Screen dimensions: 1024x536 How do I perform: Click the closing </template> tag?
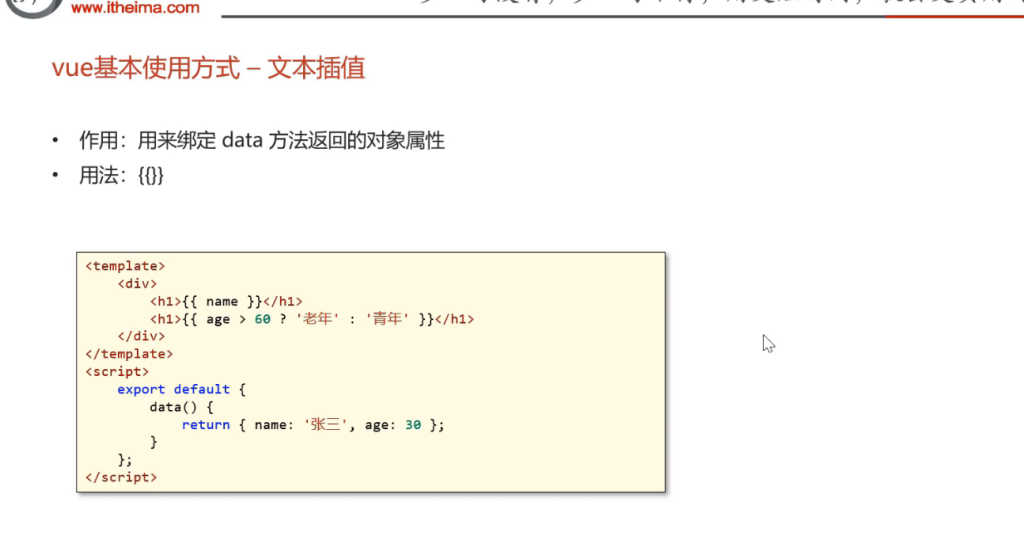pyautogui.click(x=129, y=354)
